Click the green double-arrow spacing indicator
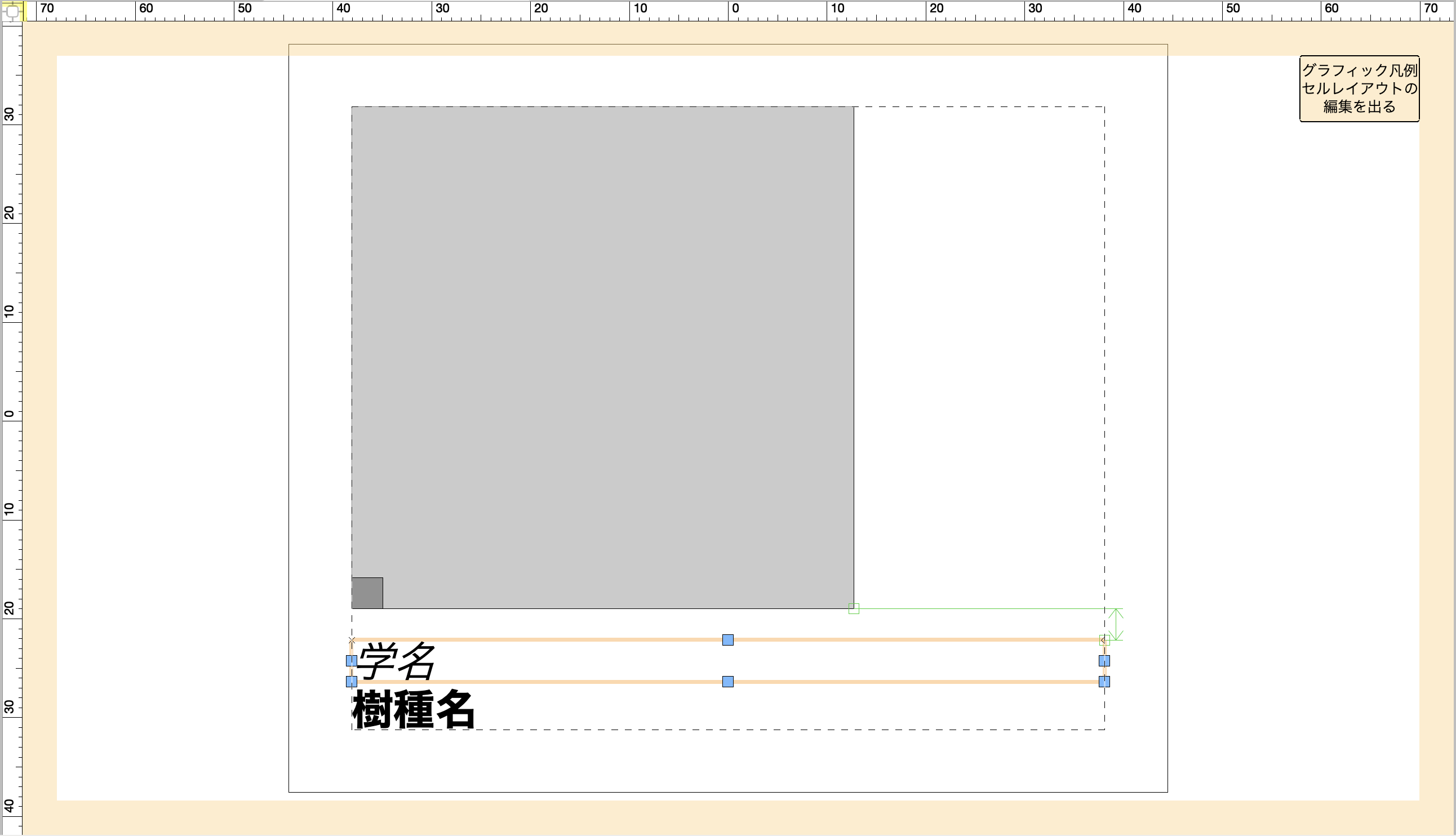Viewport: 1456px width, 836px height. (1116, 624)
